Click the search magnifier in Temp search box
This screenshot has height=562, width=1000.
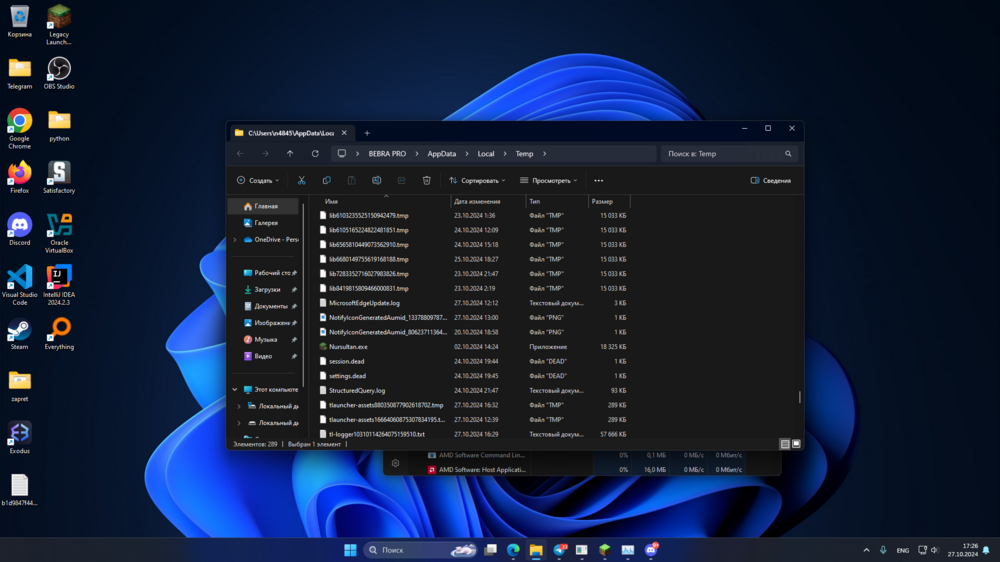click(788, 154)
